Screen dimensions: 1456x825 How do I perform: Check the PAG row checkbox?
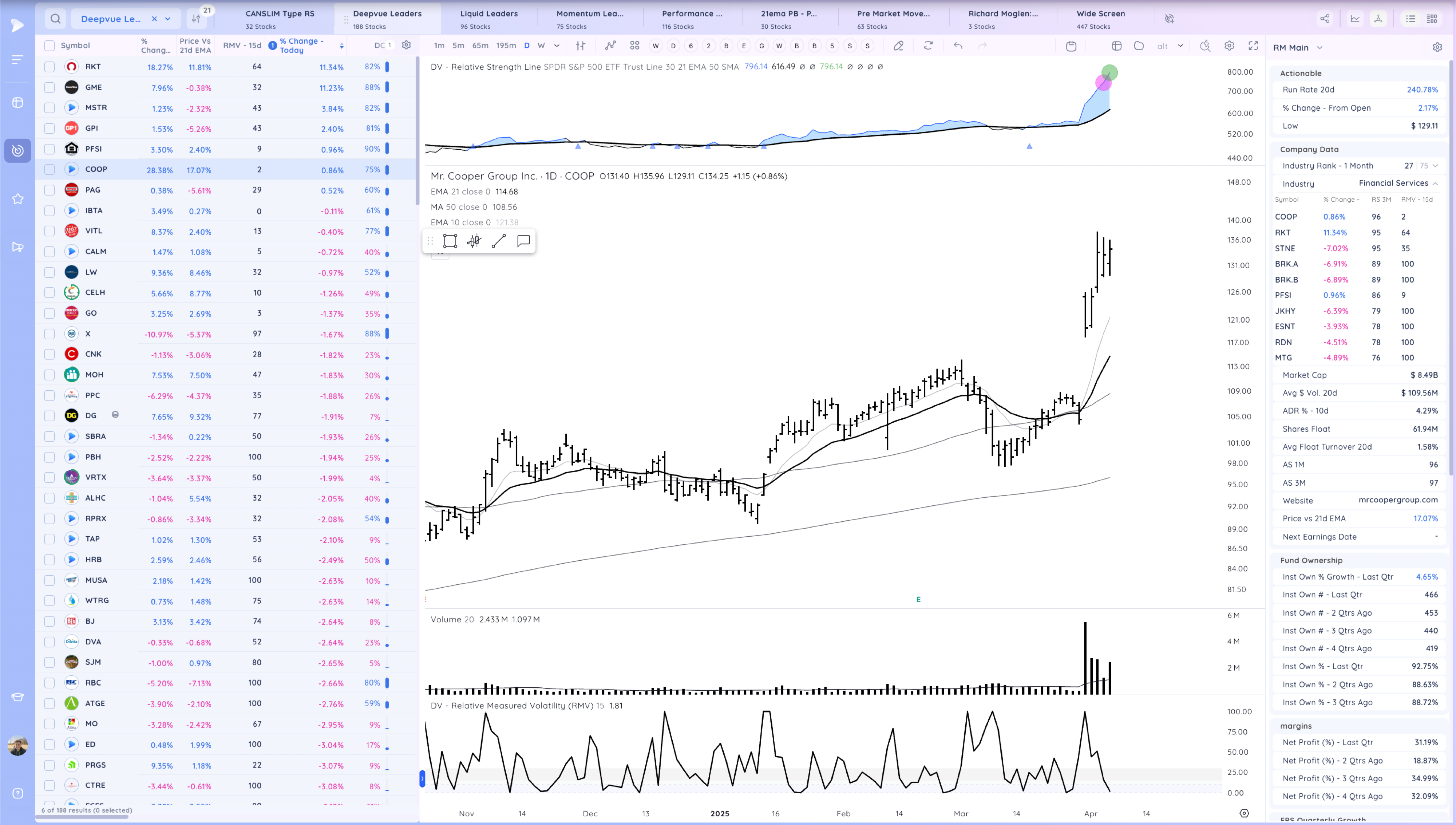point(50,190)
